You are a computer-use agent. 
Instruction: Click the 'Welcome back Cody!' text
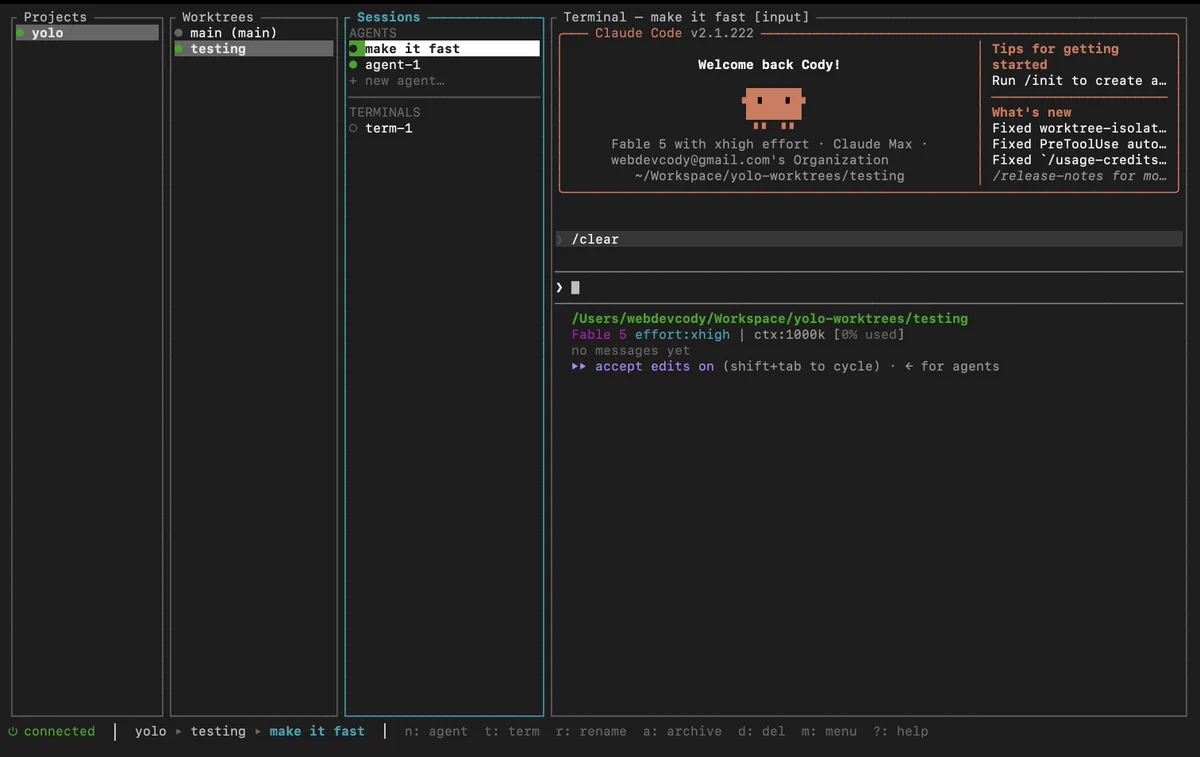769,65
